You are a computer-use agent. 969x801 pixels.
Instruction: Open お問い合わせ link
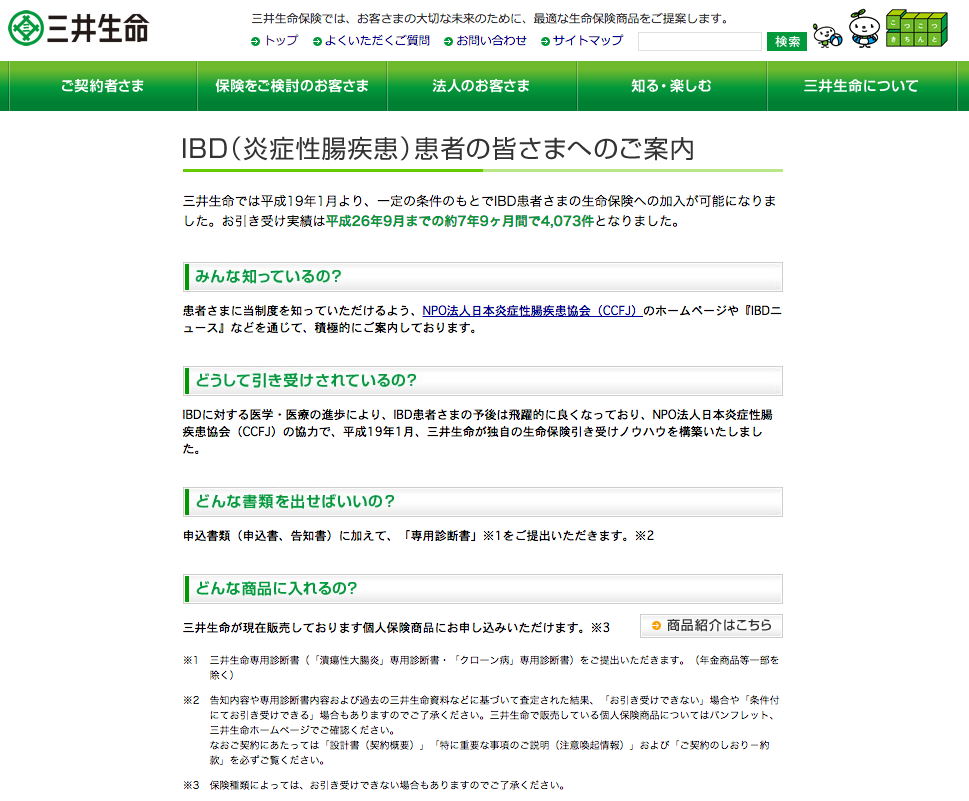pos(491,41)
